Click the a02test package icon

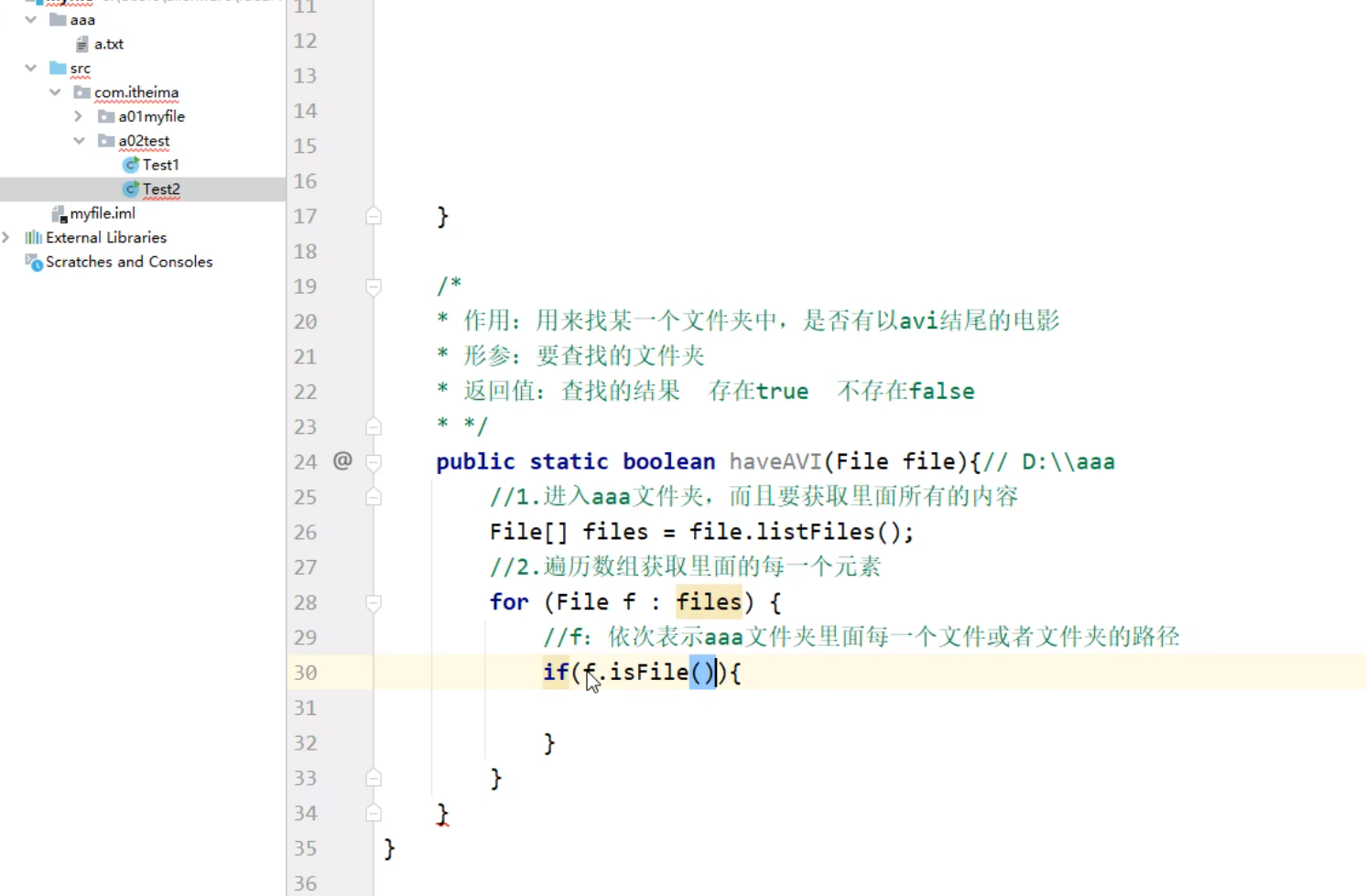(x=105, y=140)
